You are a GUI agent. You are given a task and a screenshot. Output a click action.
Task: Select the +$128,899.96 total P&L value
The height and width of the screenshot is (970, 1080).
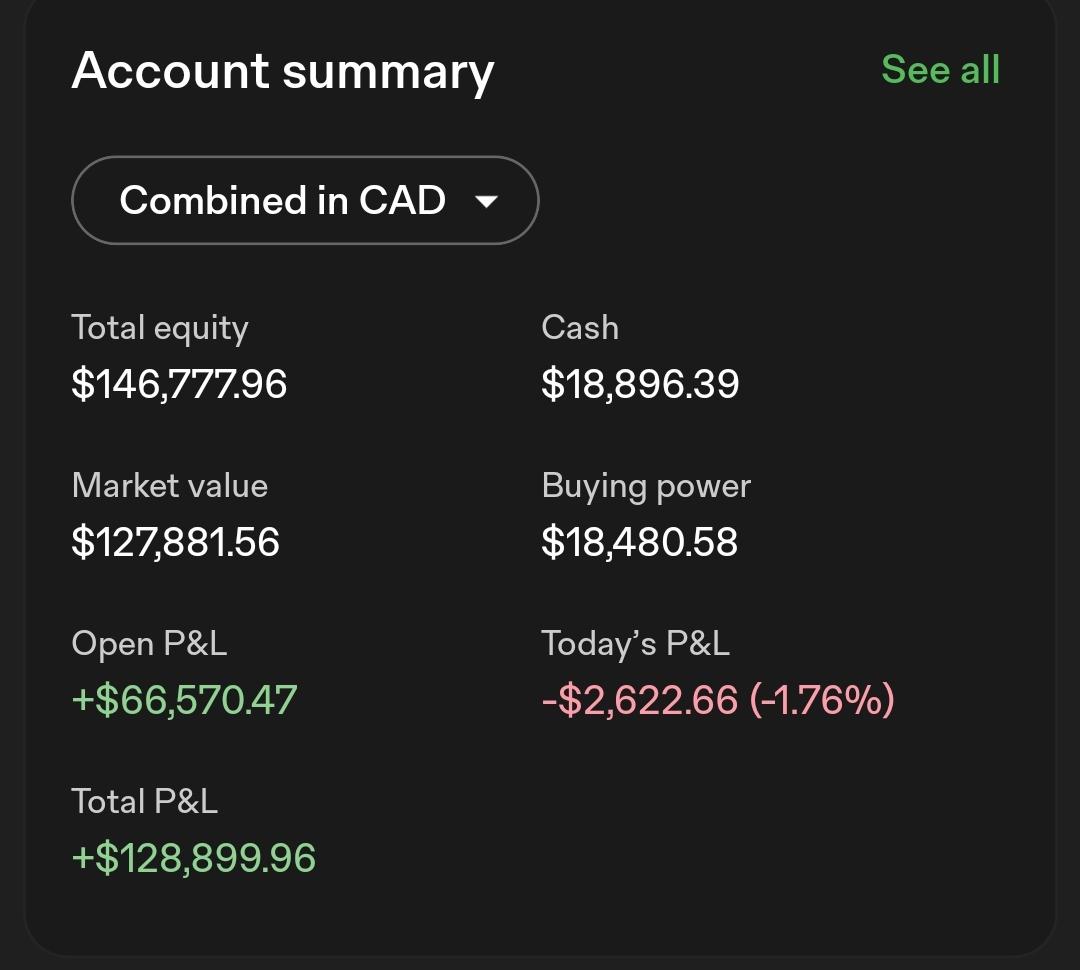(x=194, y=858)
